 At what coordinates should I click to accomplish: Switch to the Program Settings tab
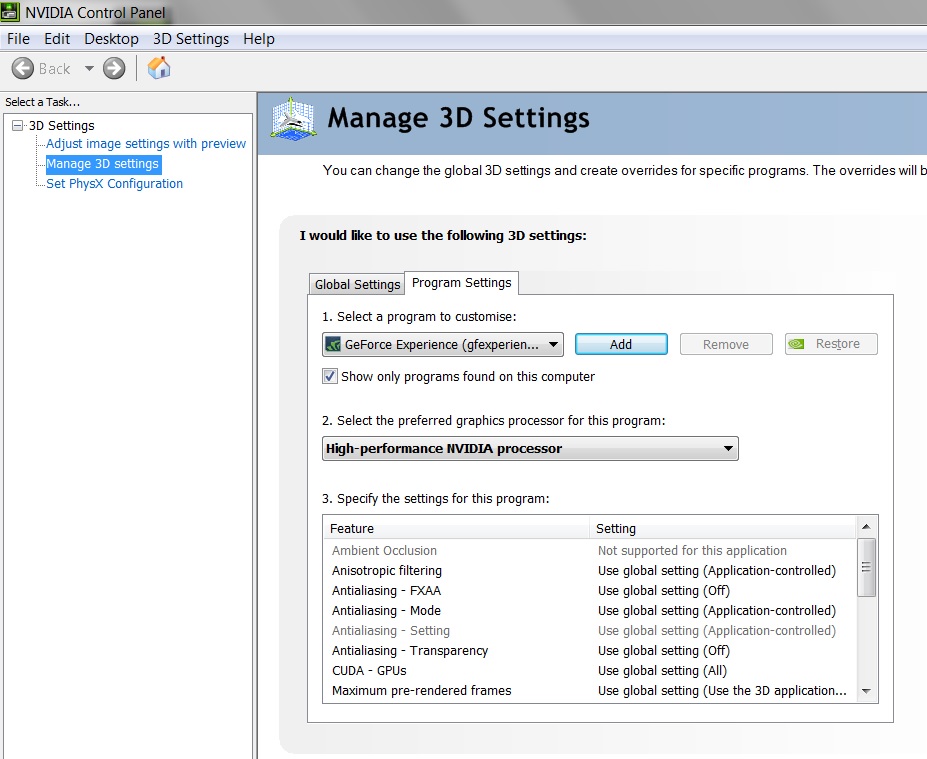pos(462,283)
